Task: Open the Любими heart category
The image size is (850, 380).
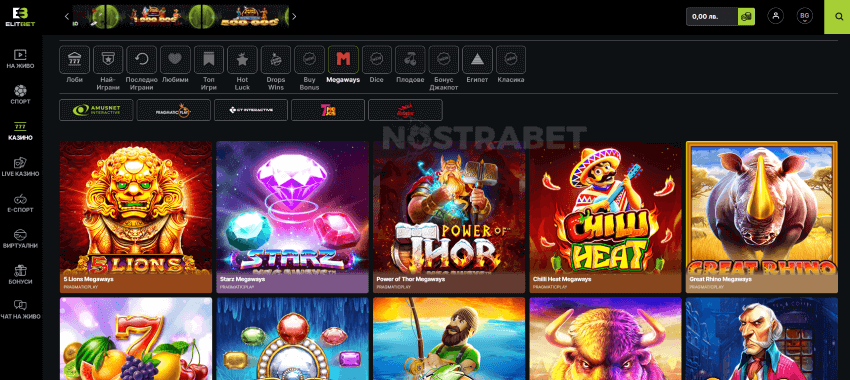Action: pyautogui.click(x=175, y=60)
